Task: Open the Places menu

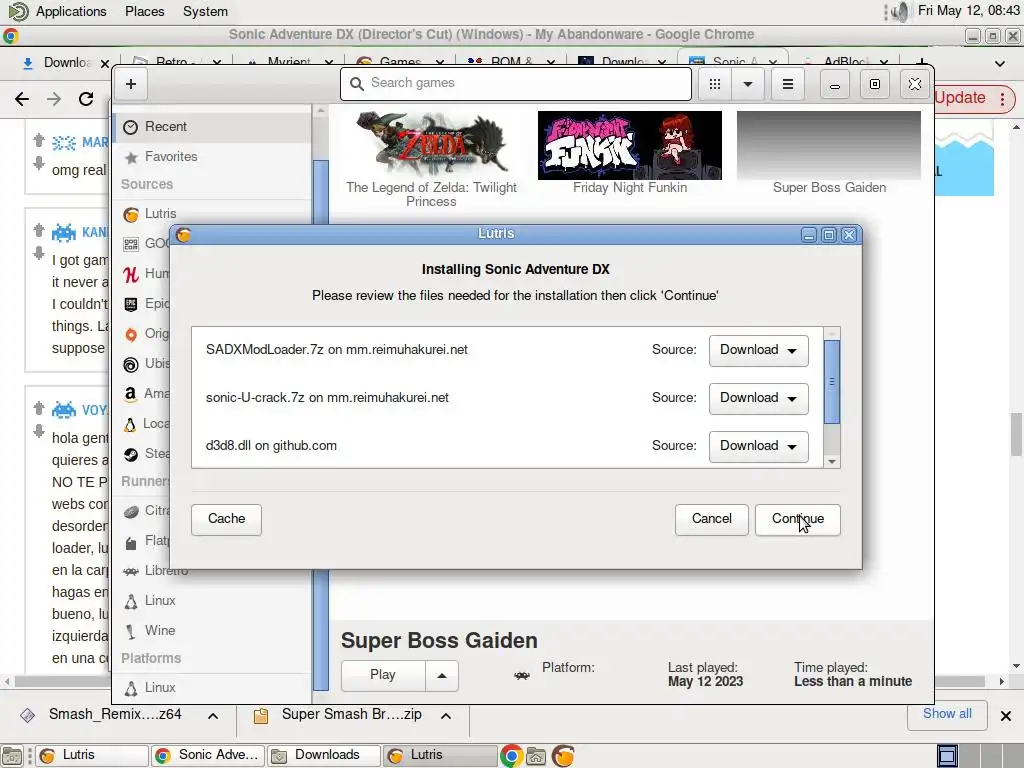Action: pos(144,11)
